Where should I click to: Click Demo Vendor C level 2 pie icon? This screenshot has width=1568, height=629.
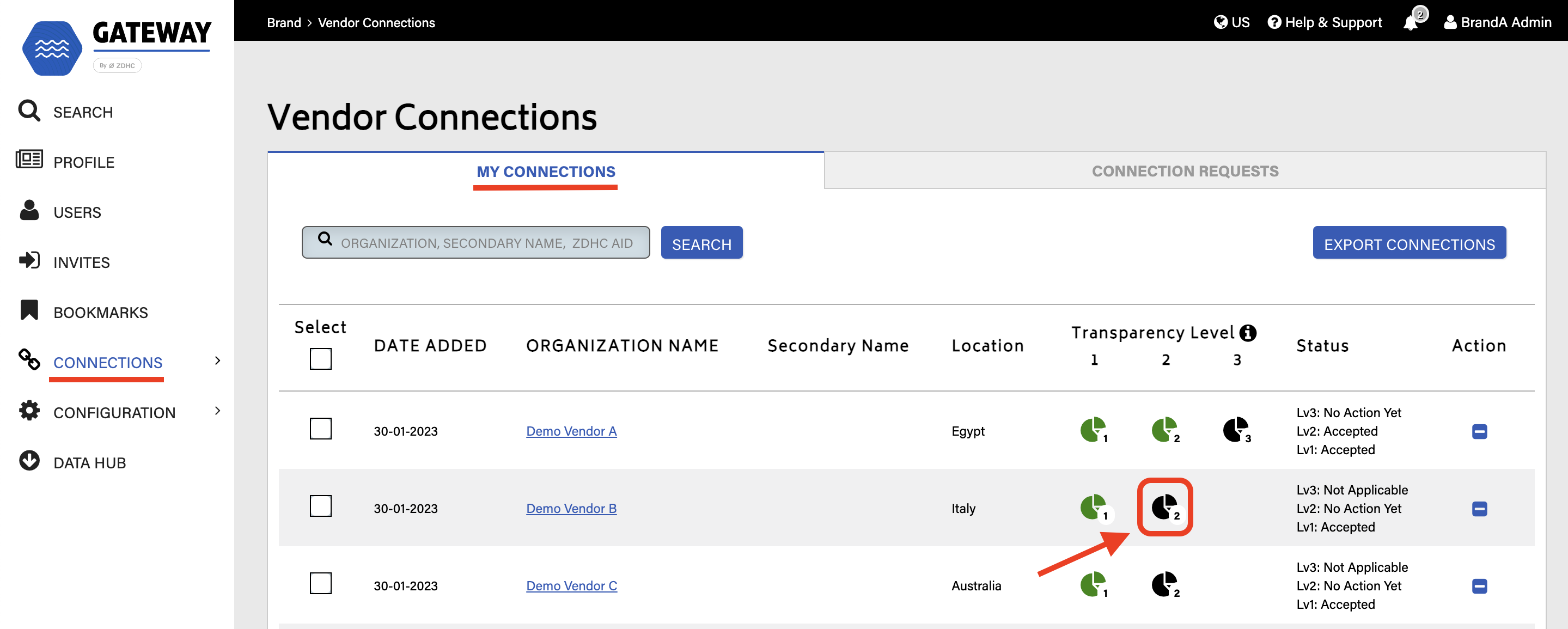pos(1166,585)
